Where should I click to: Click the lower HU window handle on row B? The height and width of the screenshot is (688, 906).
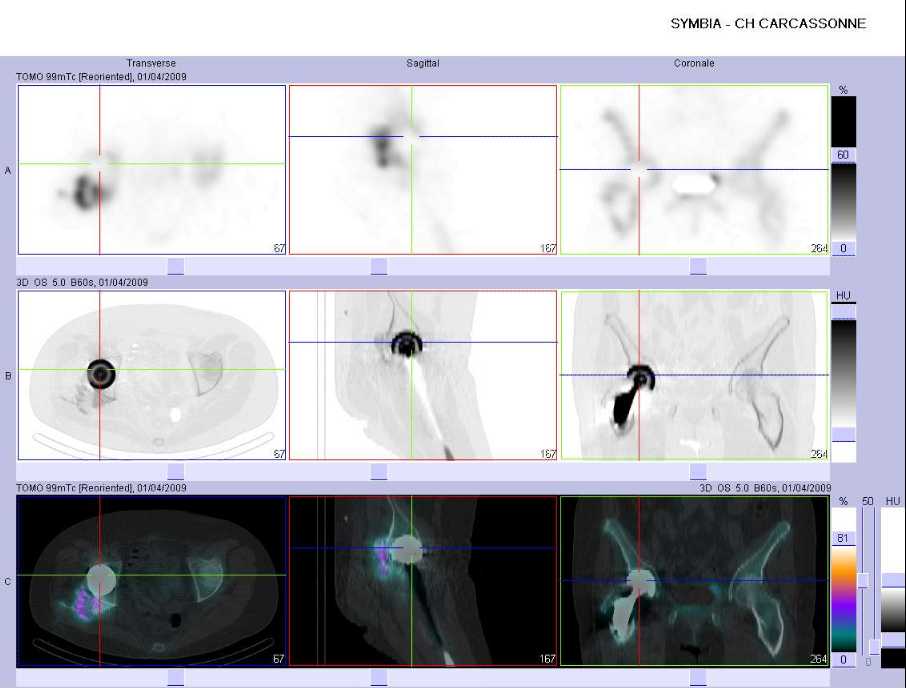click(x=843, y=435)
